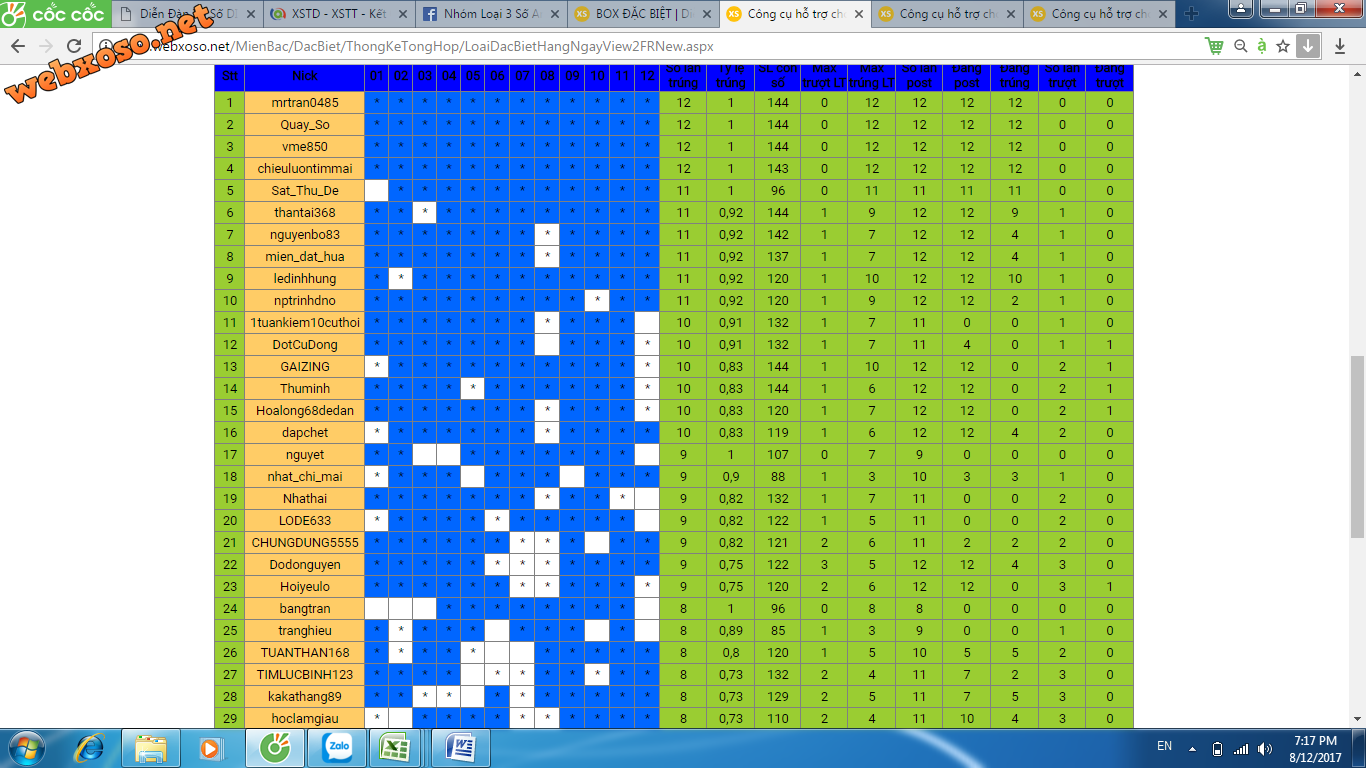This screenshot has width=1366, height=768.
Task: Click nick '1tuankiem10cuthoi' in row 11
Action: coord(305,322)
